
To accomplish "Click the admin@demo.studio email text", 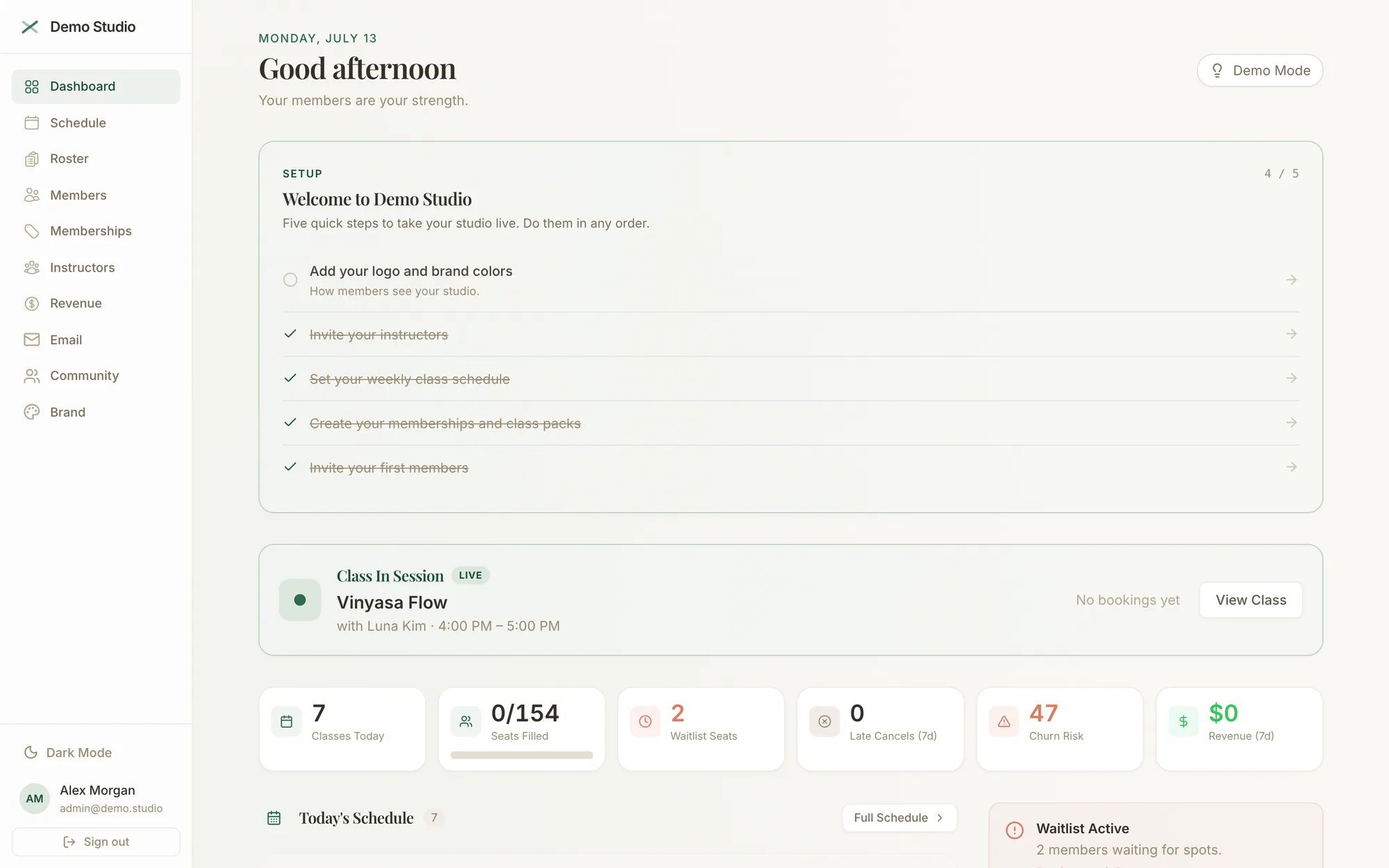I will 111,808.
